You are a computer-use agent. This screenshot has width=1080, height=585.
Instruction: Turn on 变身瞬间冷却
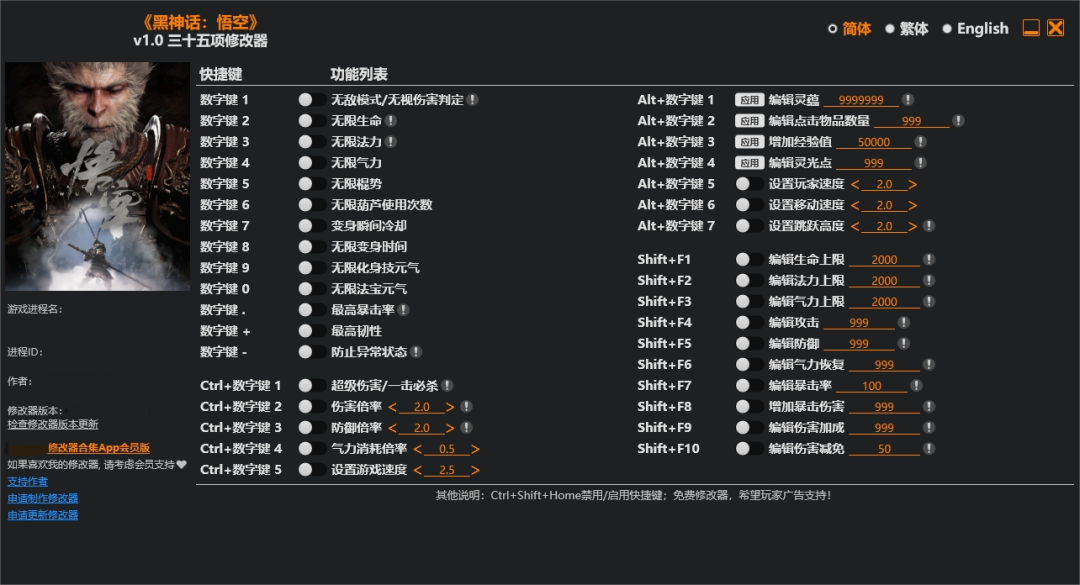click(x=311, y=226)
